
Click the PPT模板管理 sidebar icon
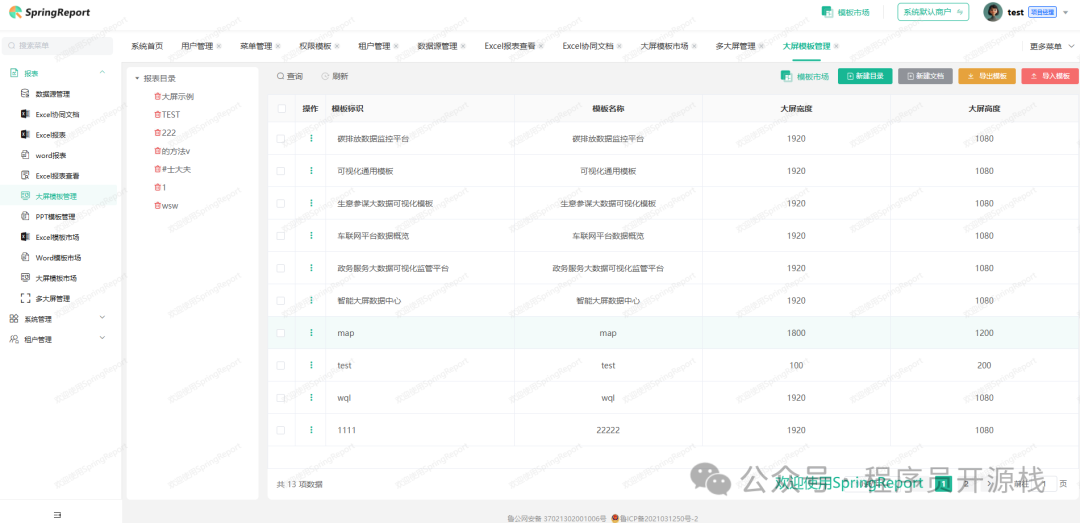tap(25, 216)
